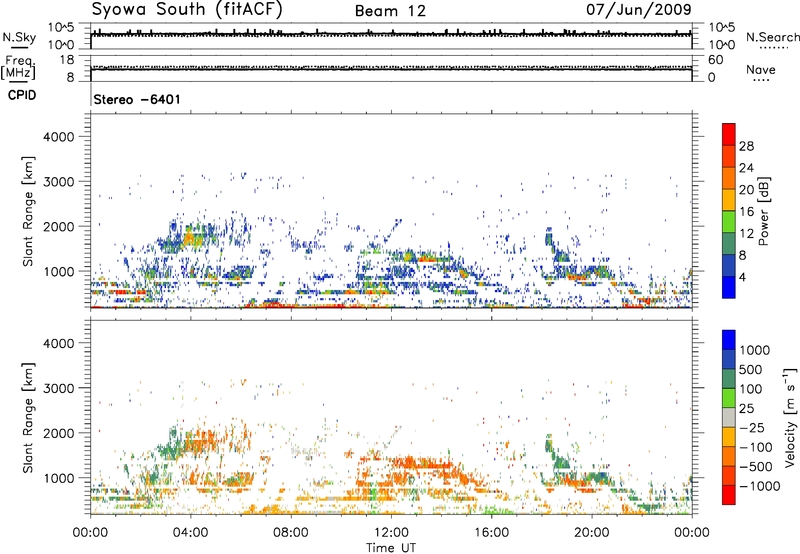Click the 'Beam 12' label
This screenshot has height=554, width=800.
click(390, 11)
